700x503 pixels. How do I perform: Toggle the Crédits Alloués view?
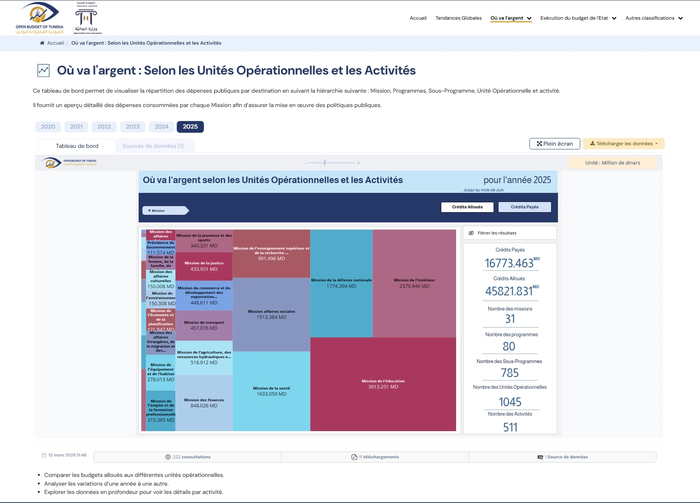coord(467,207)
